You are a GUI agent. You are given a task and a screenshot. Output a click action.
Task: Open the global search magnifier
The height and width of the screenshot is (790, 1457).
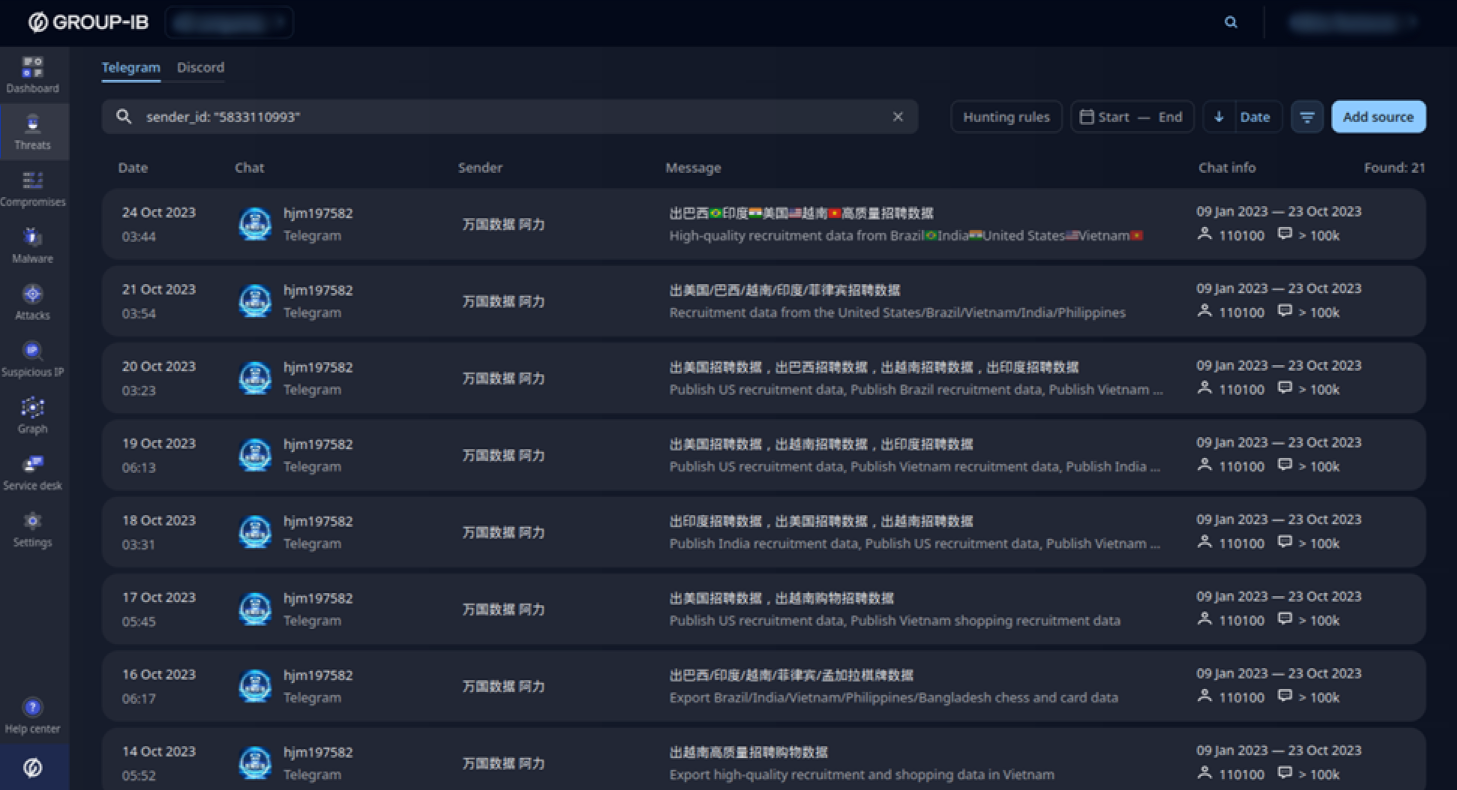[x=1230, y=21]
